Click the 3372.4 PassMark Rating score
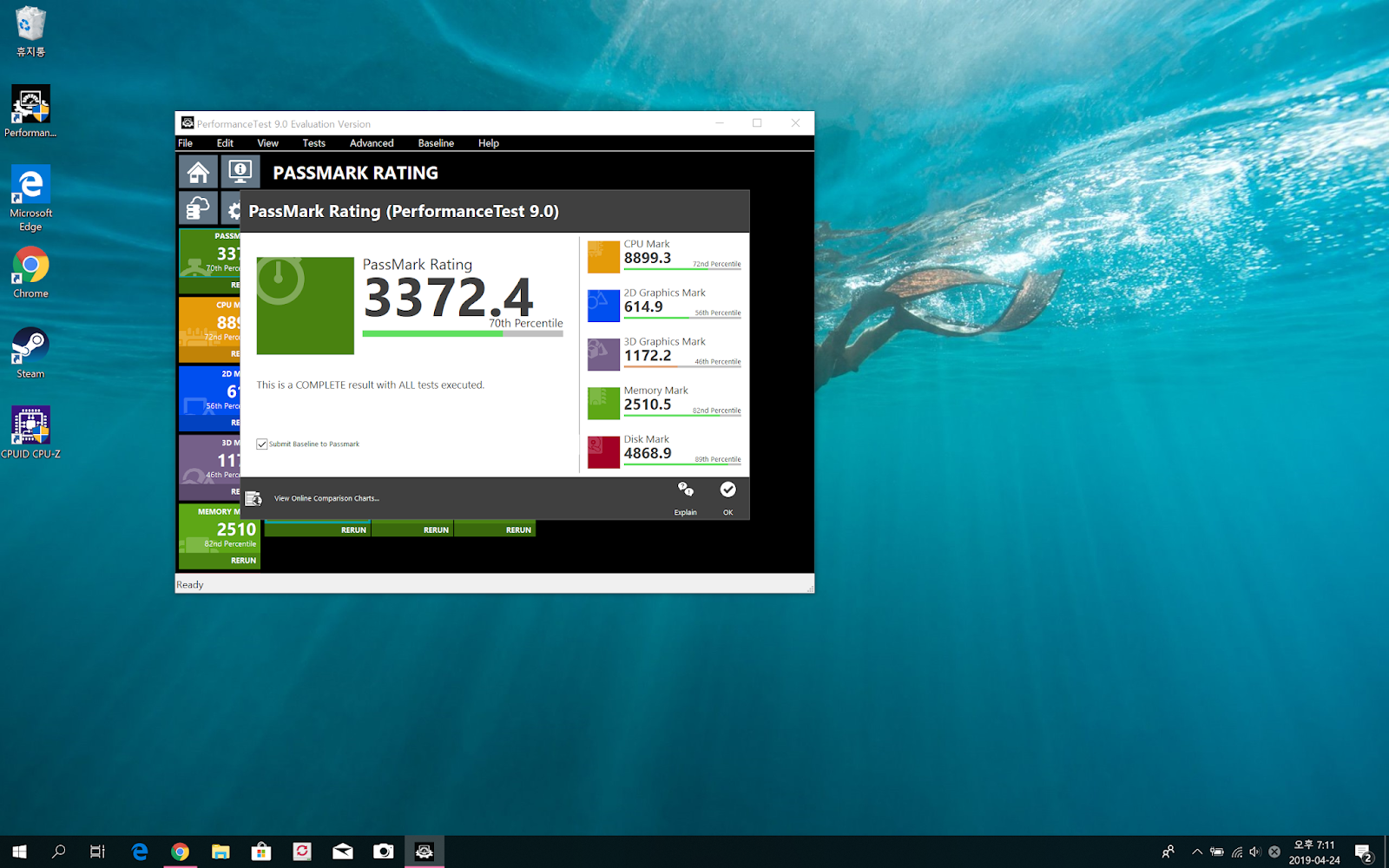 449,298
